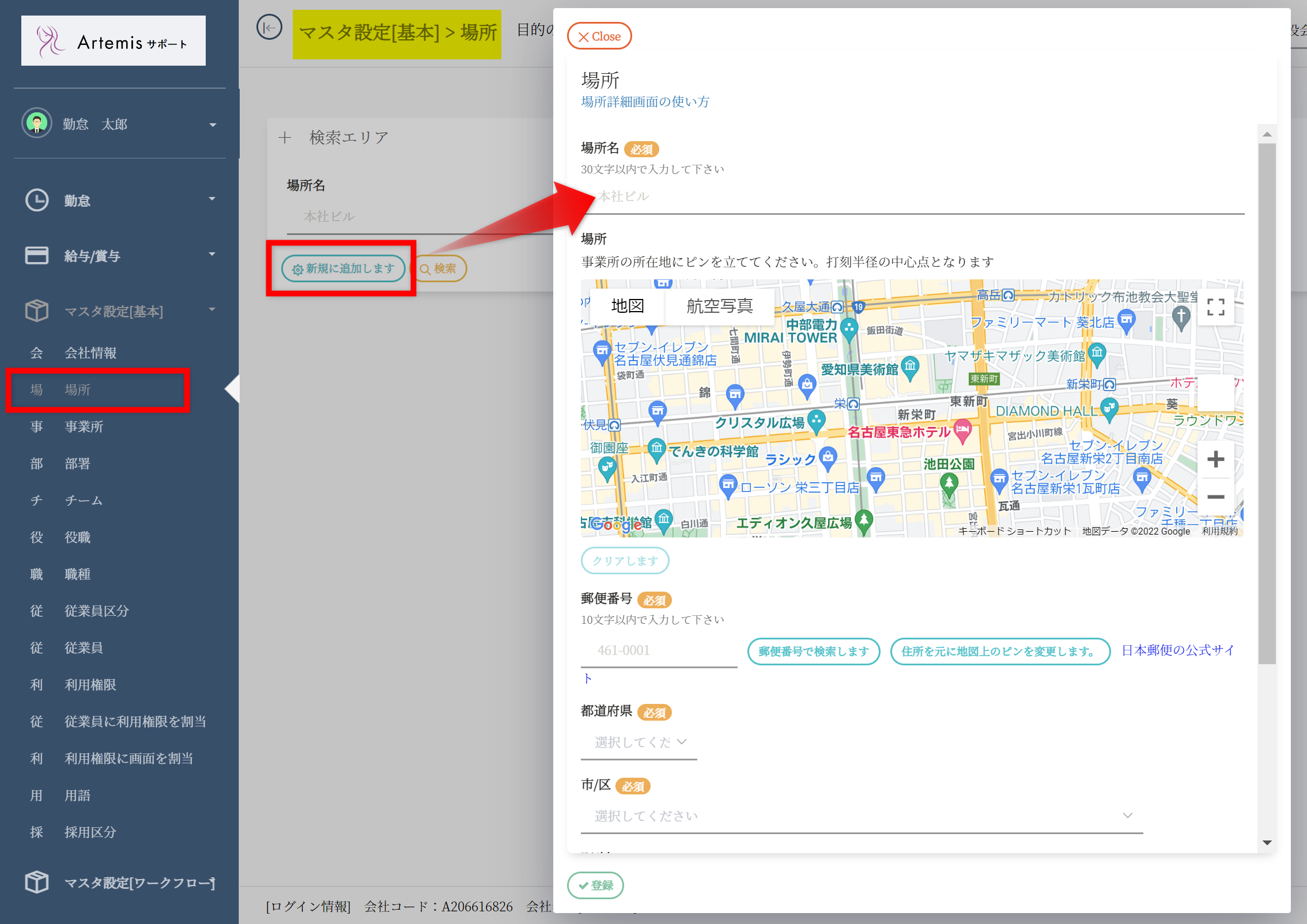Click the 勤怠 clock icon in sidebar

(37, 200)
